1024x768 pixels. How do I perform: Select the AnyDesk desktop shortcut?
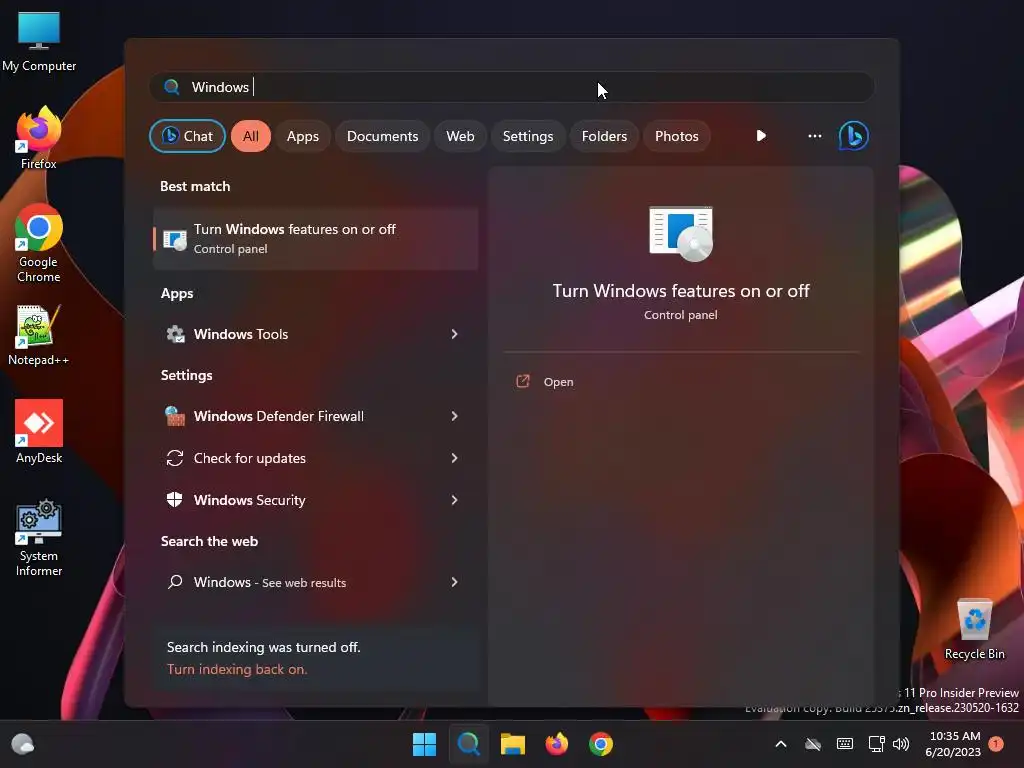(x=39, y=432)
